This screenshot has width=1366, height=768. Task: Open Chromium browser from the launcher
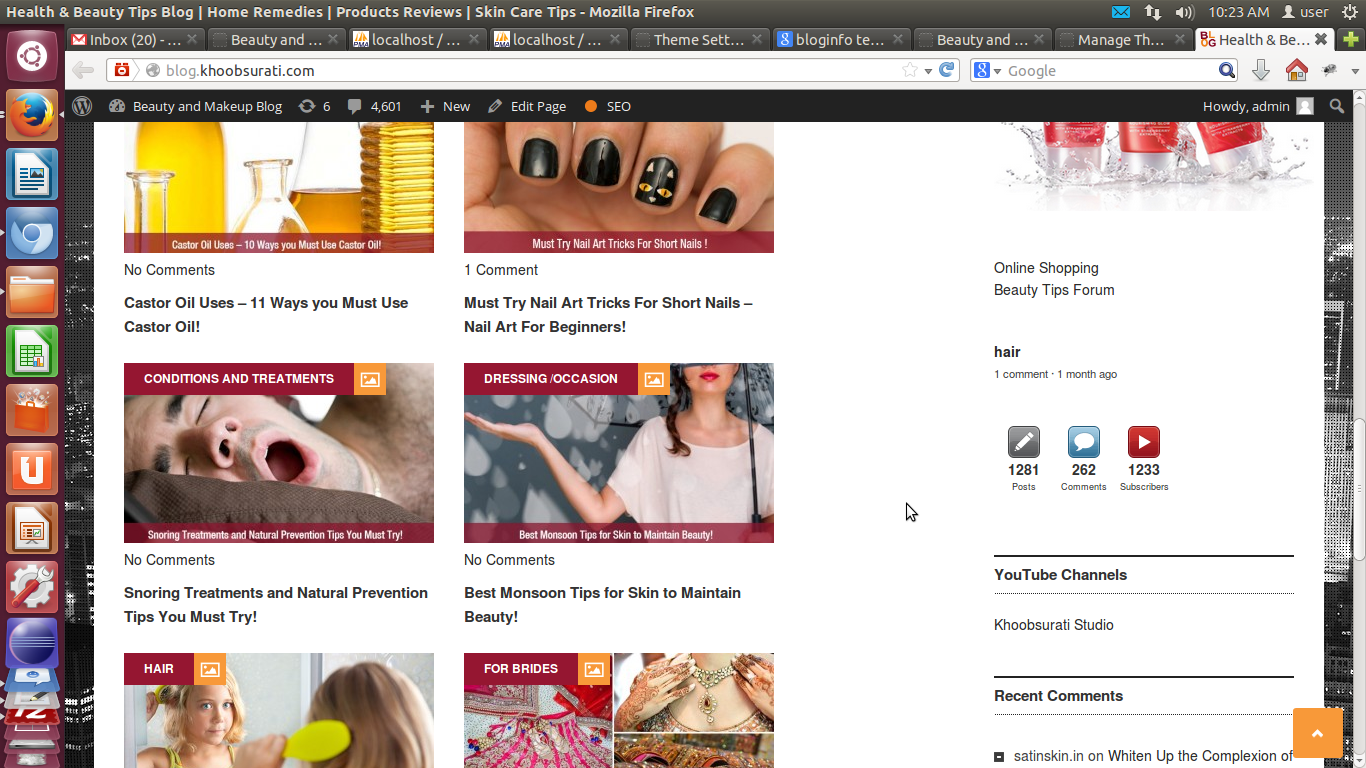tap(32, 233)
